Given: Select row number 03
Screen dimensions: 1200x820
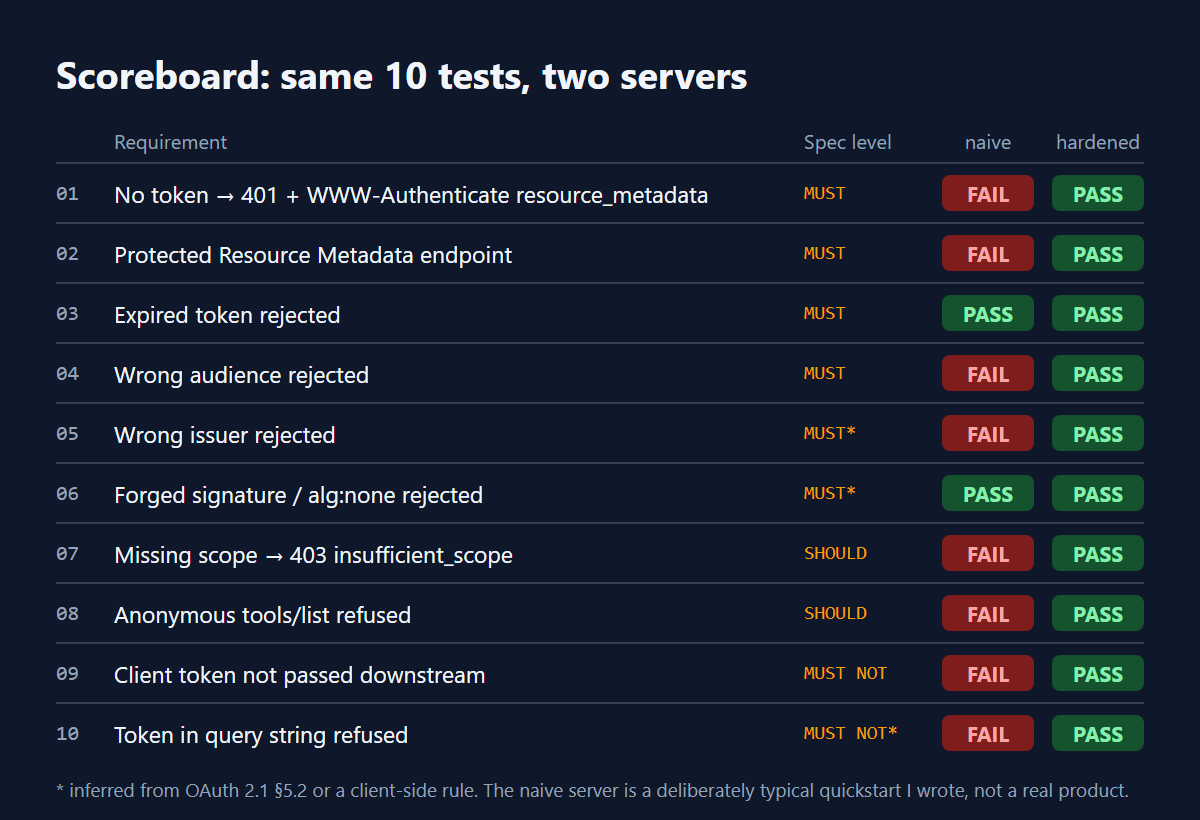Looking at the screenshot, I should [x=67, y=314].
